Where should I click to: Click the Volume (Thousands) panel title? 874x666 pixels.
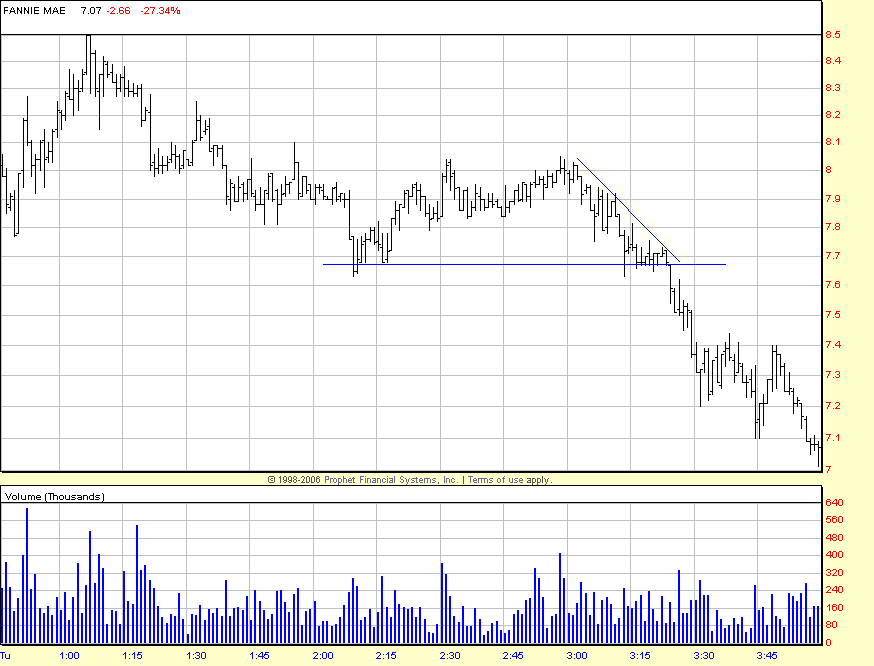pos(55,497)
